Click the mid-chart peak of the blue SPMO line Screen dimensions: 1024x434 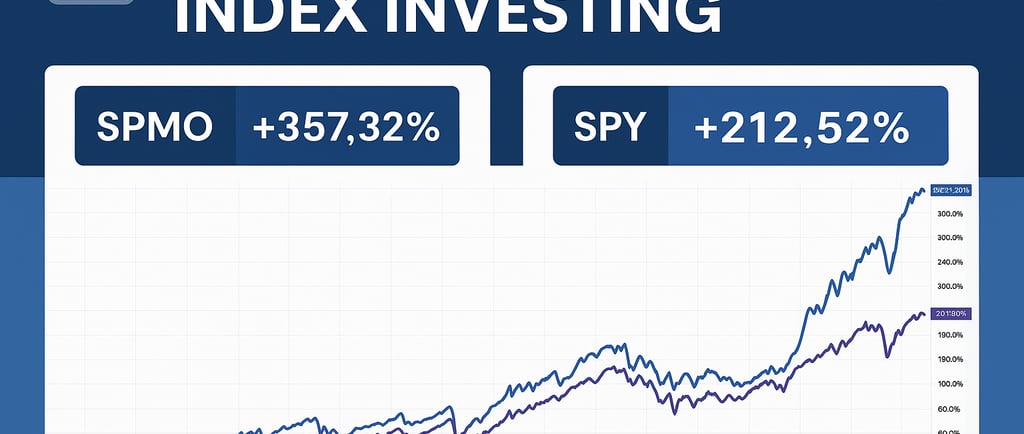tap(625, 344)
